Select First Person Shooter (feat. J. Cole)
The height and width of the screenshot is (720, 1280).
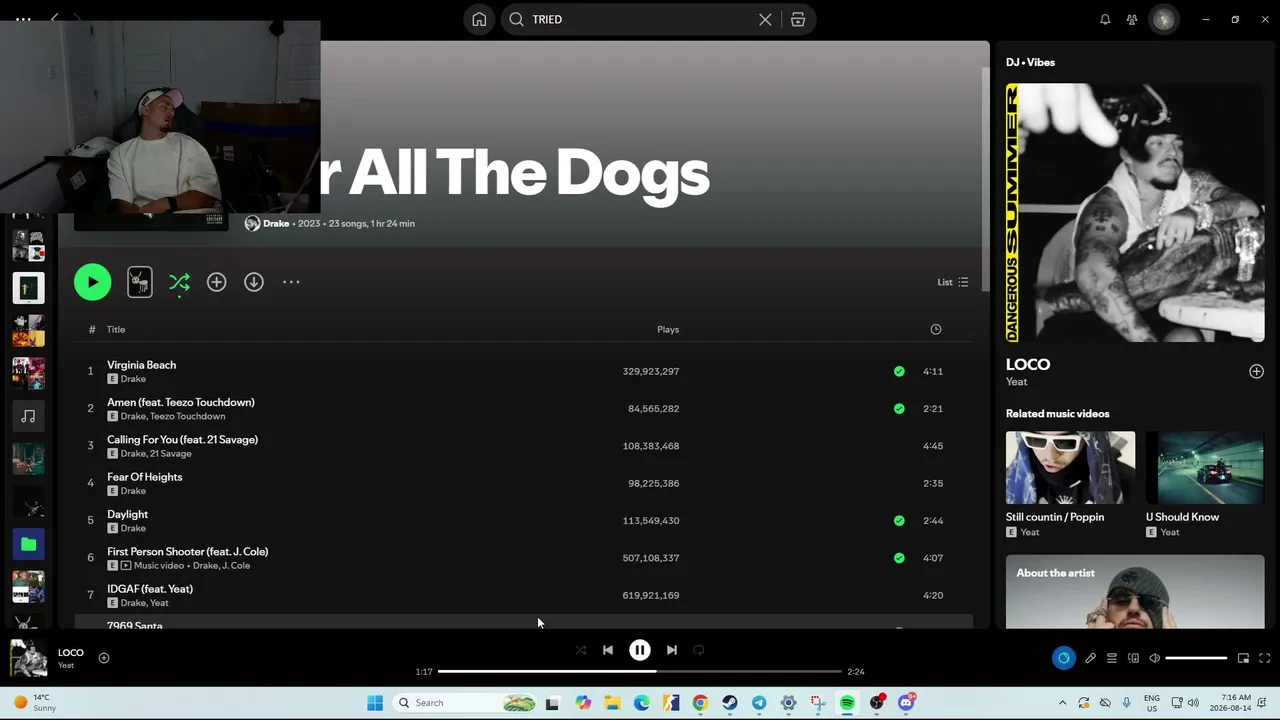coord(187,551)
